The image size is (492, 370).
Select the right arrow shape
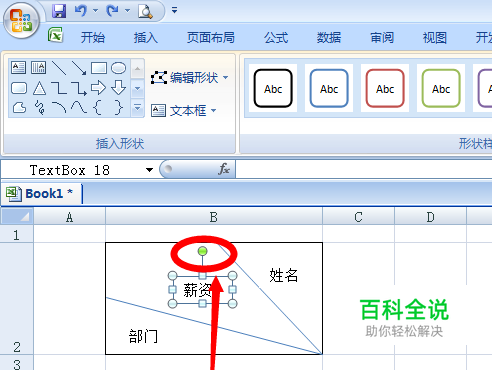[99, 88]
